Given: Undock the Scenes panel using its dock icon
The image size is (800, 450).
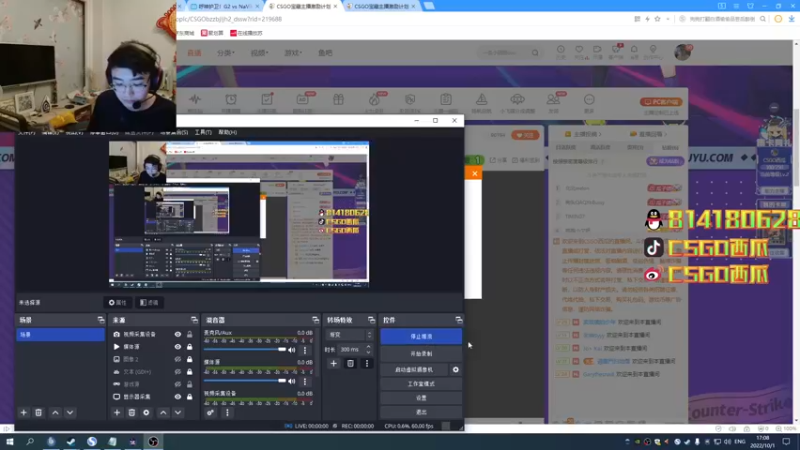Looking at the screenshot, I should 101,320.
